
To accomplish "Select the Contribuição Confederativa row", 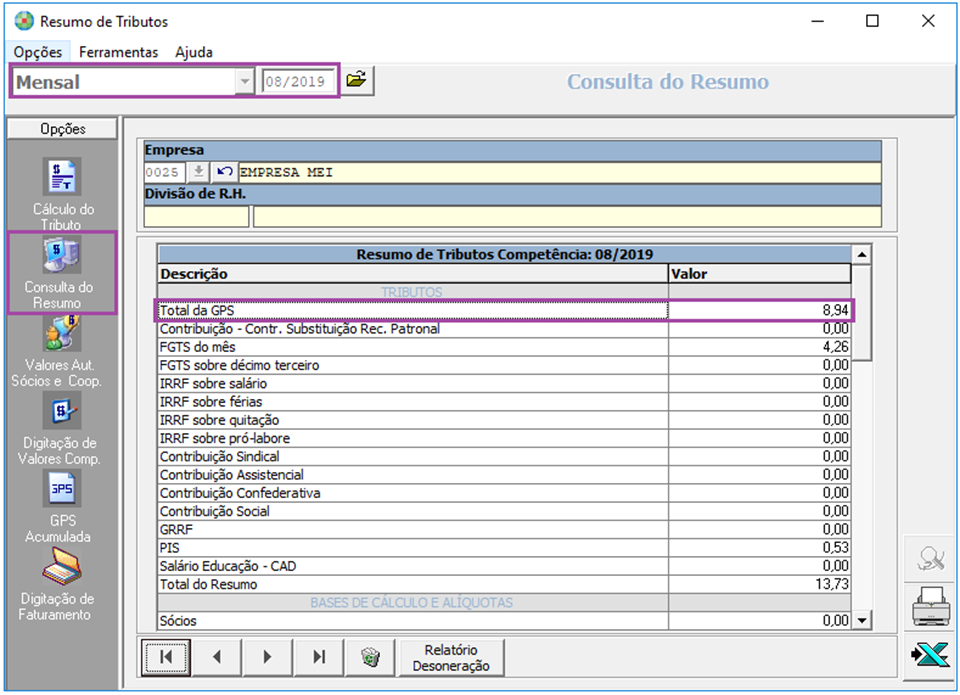I will 504,493.
